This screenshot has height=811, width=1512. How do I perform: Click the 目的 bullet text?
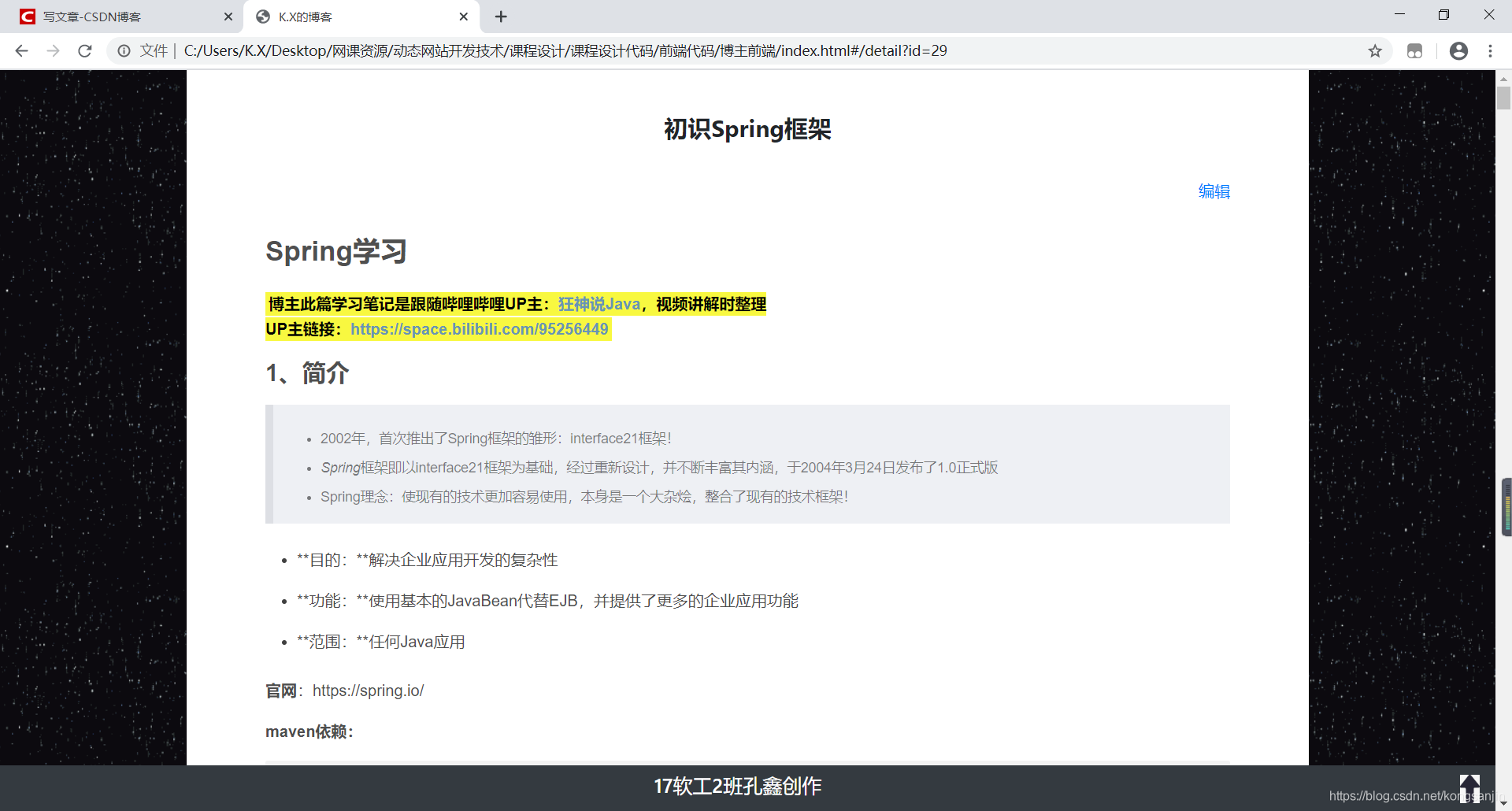point(427,560)
